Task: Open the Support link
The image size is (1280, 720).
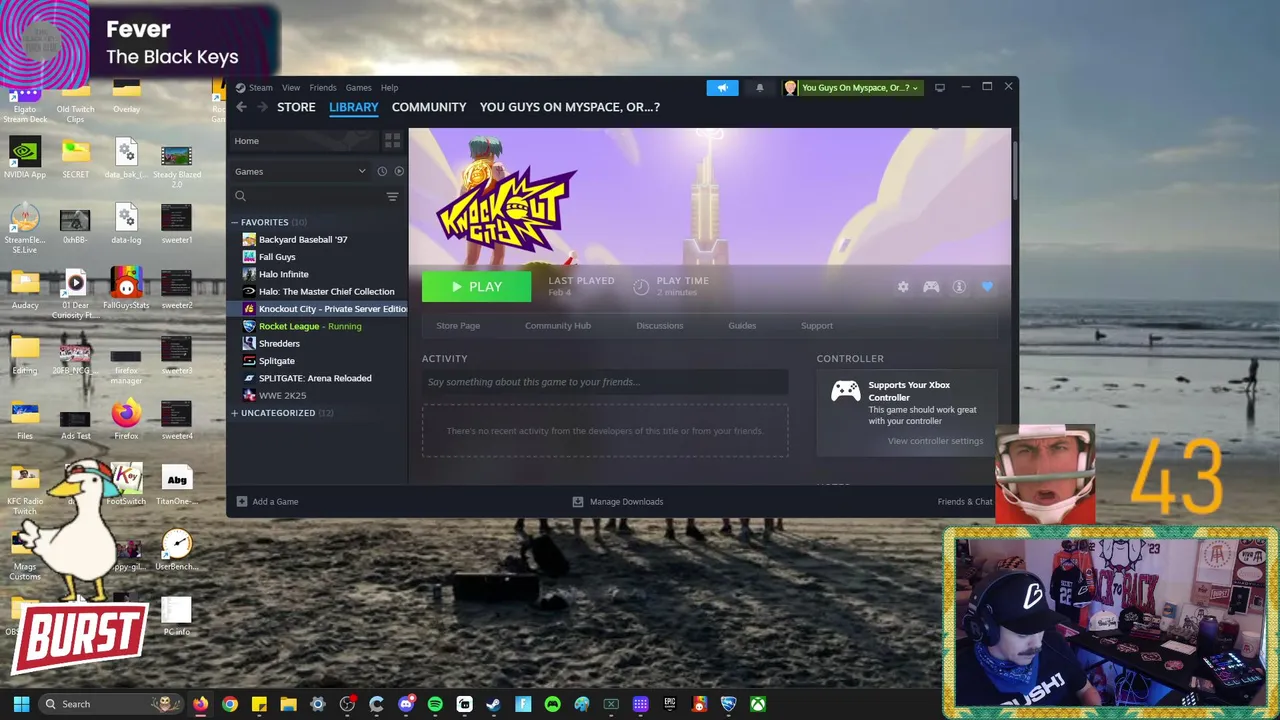Action: [817, 326]
